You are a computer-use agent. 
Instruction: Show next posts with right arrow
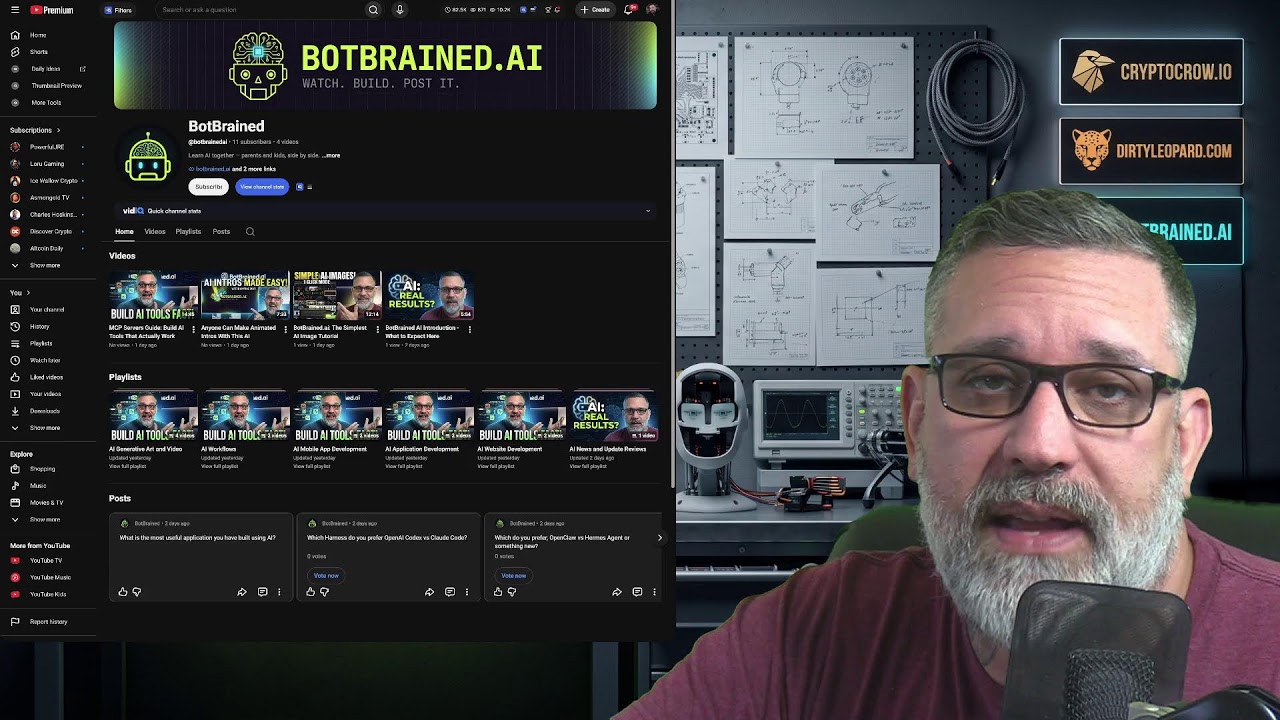coord(659,538)
